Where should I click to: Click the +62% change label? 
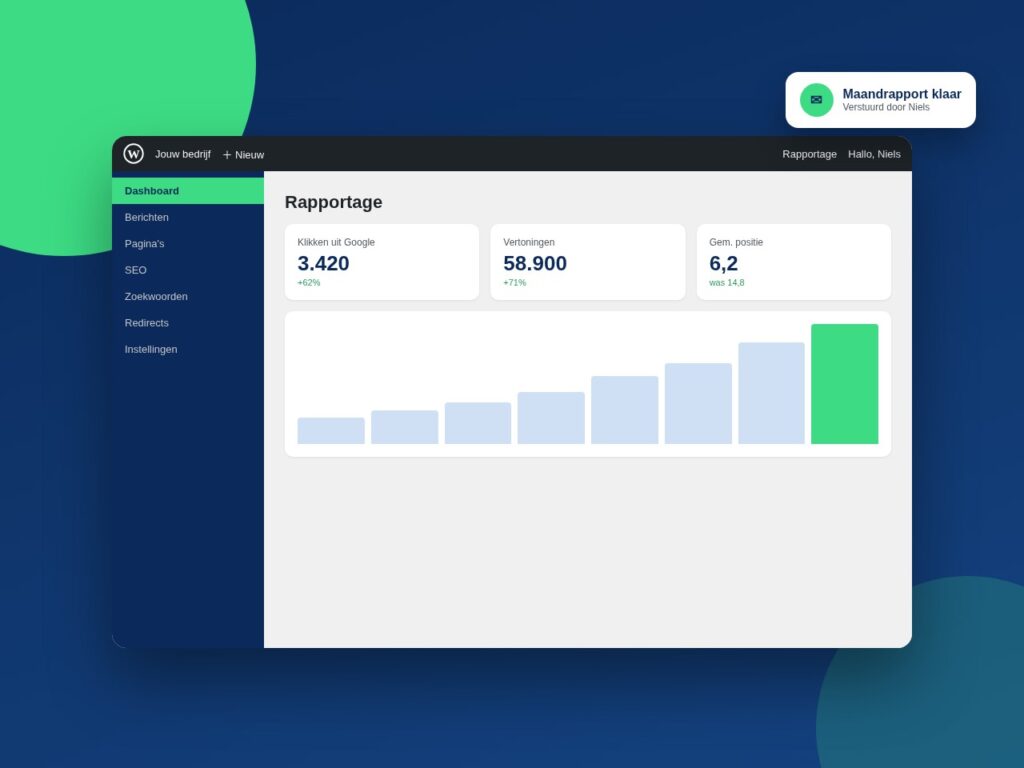coord(309,283)
